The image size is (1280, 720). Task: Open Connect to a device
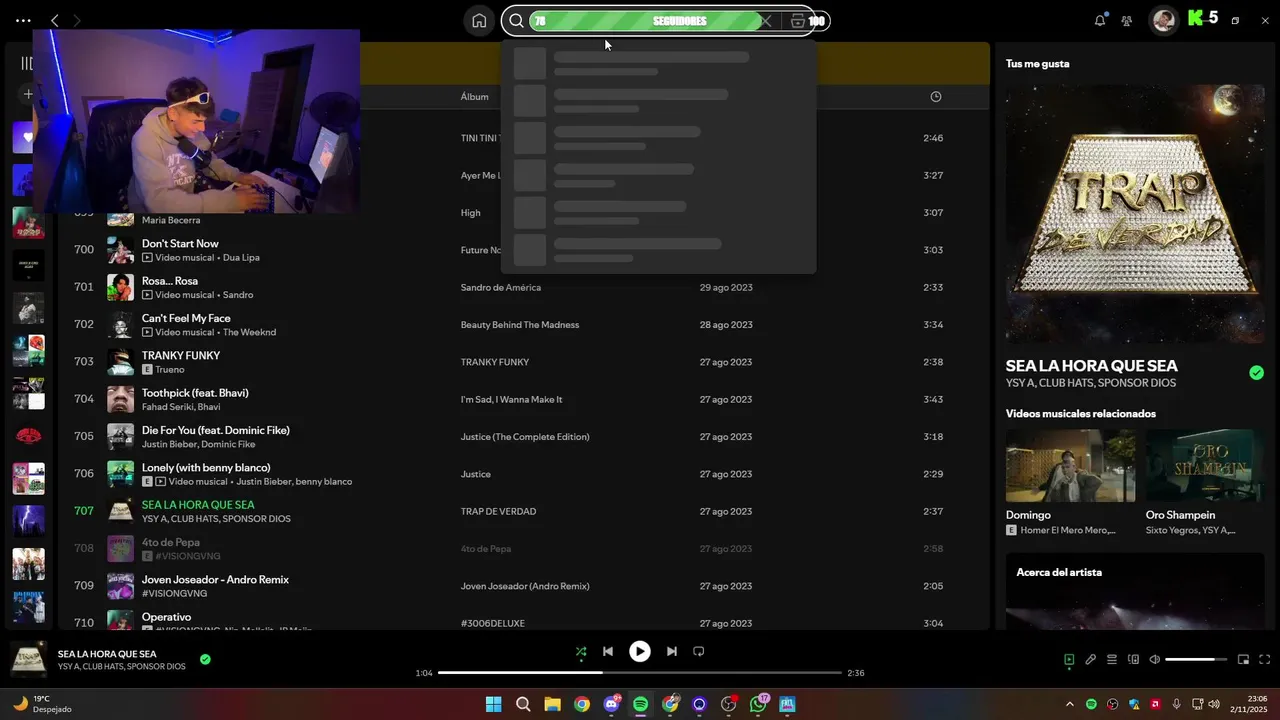(1134, 659)
